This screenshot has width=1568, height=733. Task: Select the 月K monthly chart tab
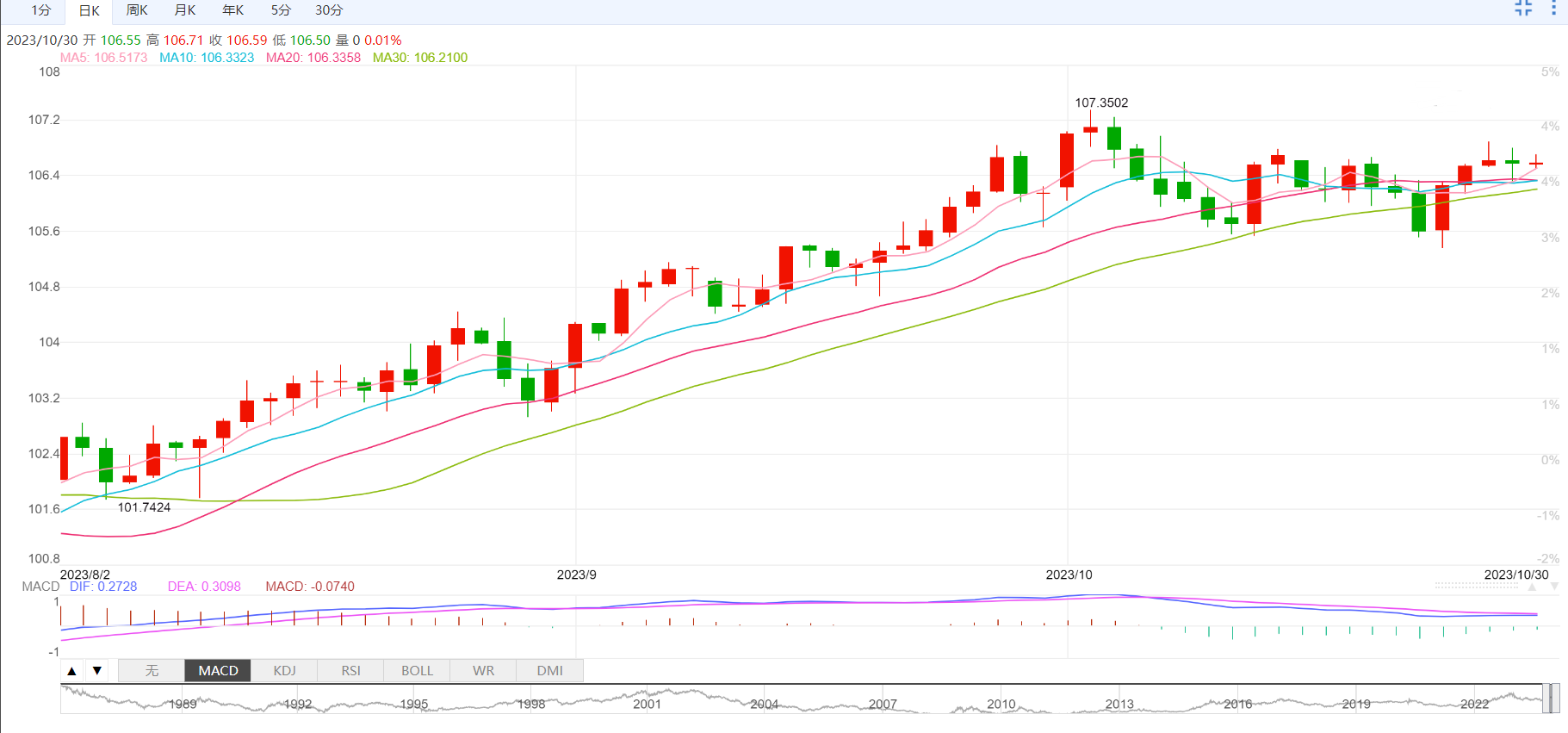pyautogui.click(x=185, y=10)
